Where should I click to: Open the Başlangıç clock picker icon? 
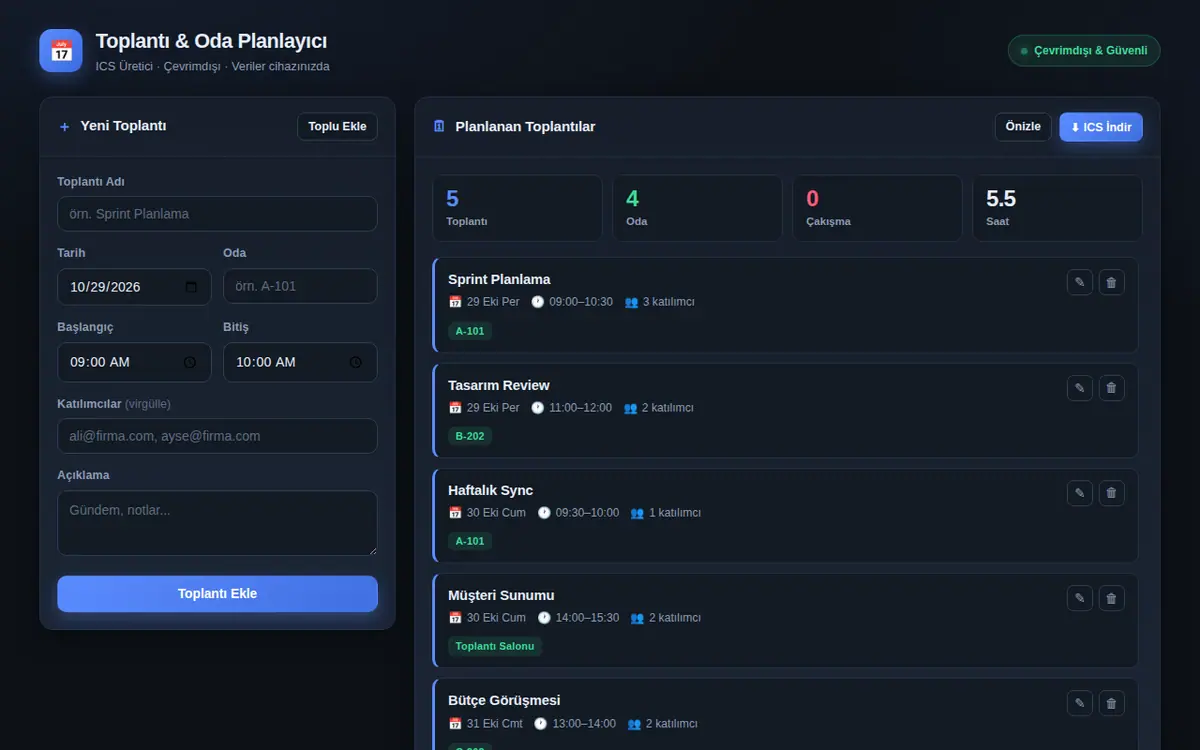tap(190, 362)
